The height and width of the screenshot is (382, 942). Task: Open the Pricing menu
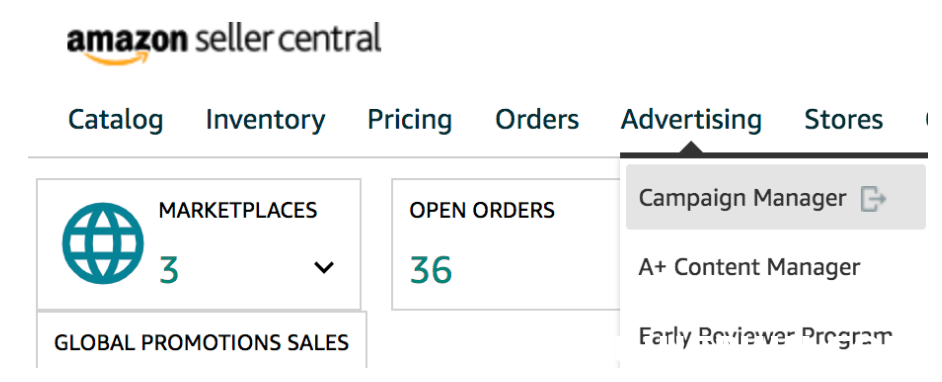[x=410, y=120]
